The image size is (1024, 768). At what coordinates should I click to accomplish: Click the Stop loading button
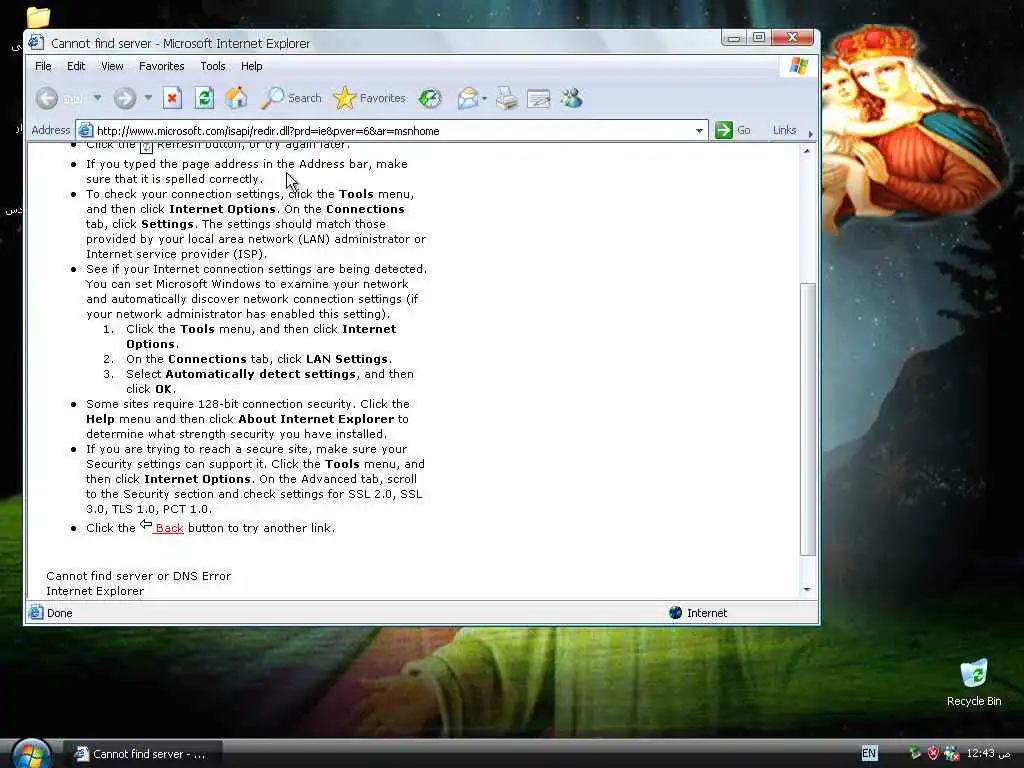click(x=172, y=99)
